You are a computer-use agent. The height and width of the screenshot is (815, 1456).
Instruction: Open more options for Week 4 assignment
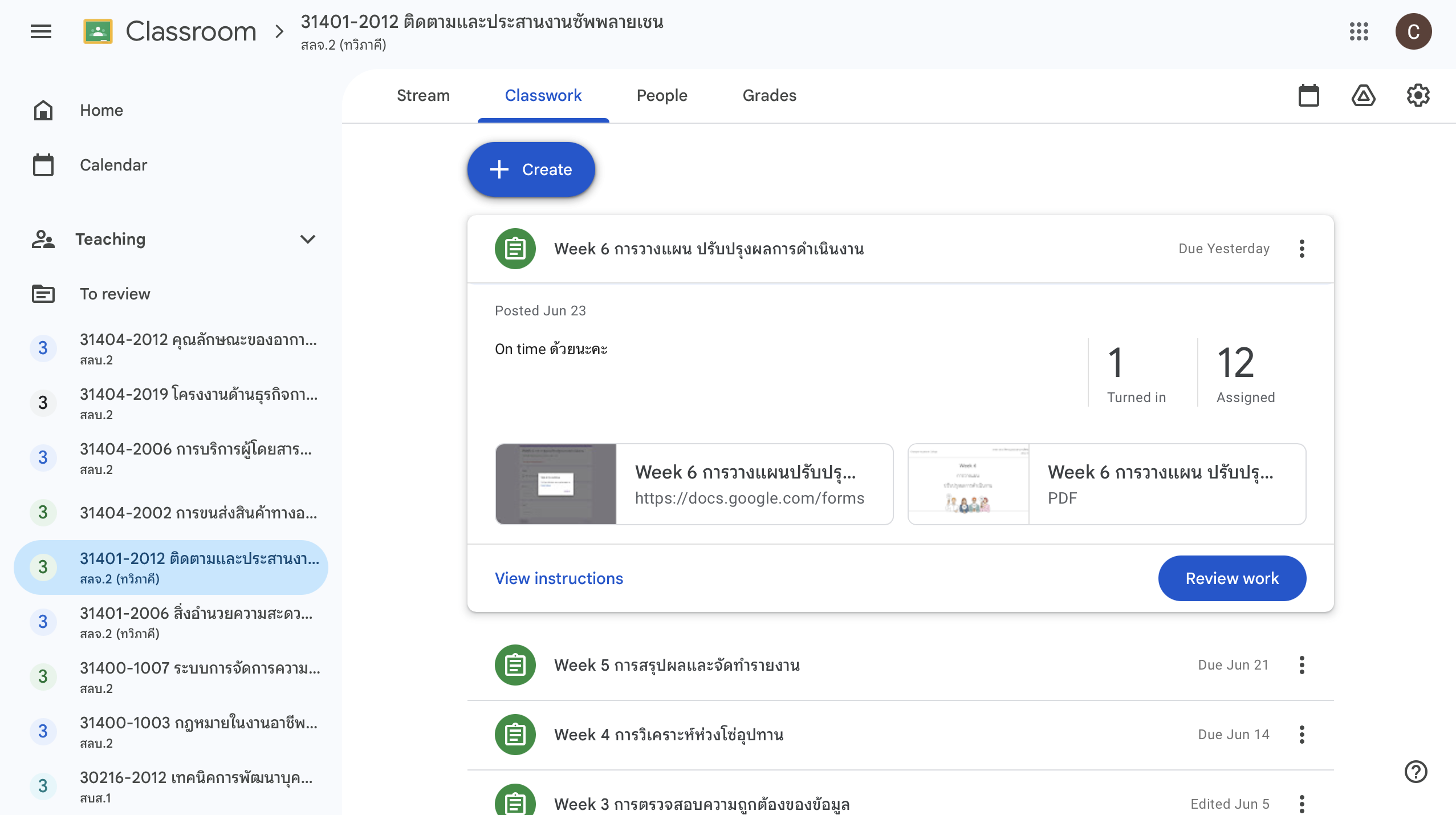tap(1302, 735)
